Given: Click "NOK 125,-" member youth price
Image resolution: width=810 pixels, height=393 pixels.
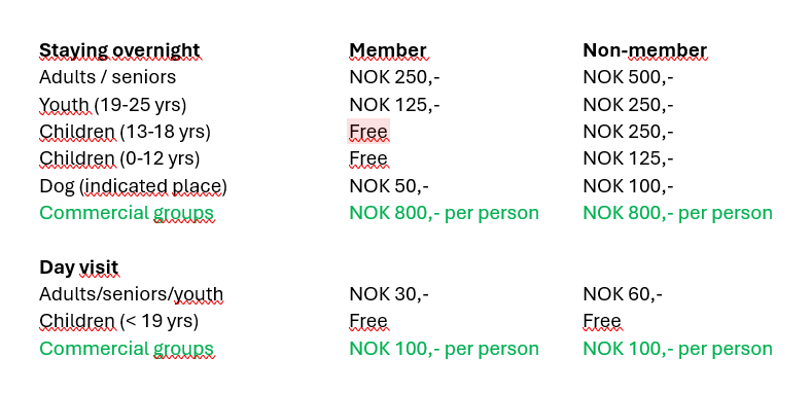Looking at the screenshot, I should tap(394, 105).
